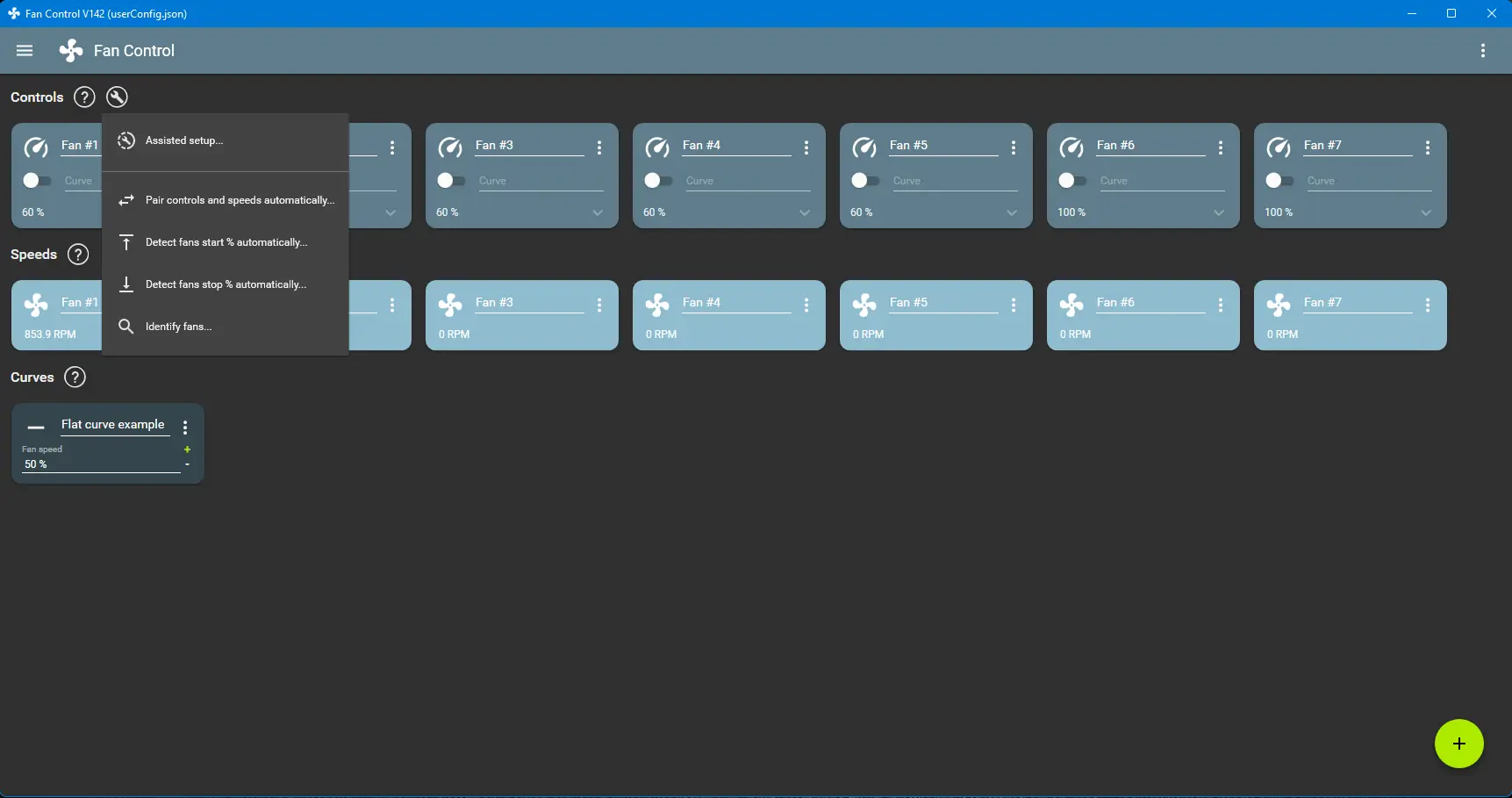The image size is (1512, 798).
Task: Click the fan icon on Fan #1 speed card
Action: point(36,305)
